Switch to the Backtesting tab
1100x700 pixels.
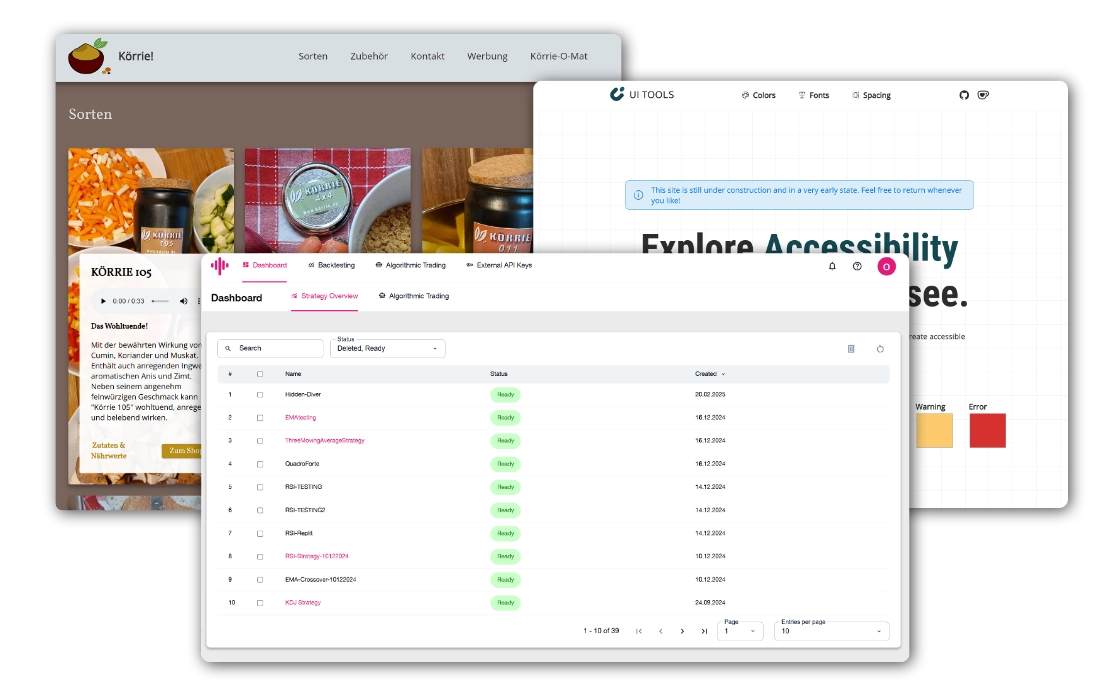pos(330,265)
